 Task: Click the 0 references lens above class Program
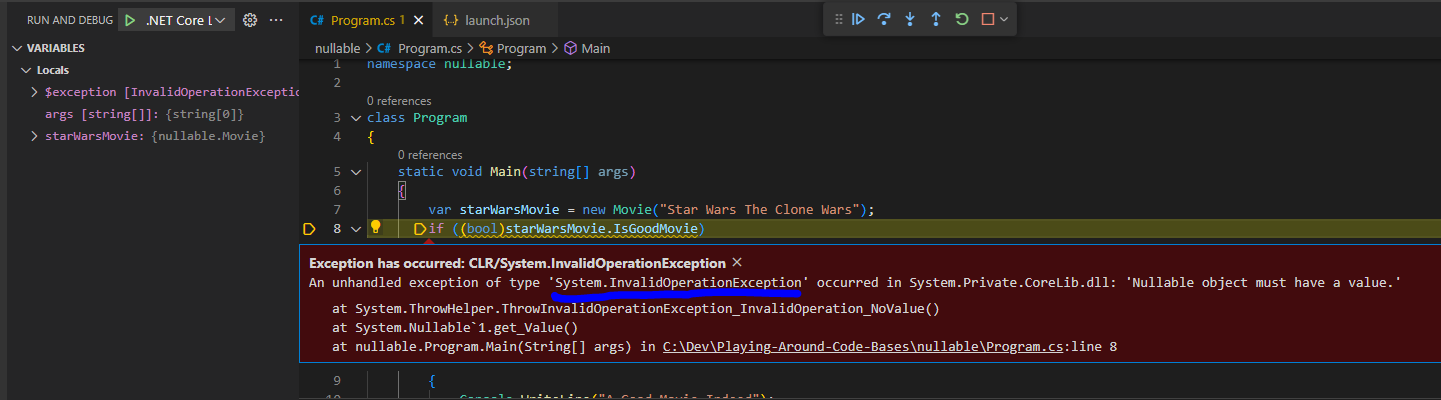coord(399,101)
